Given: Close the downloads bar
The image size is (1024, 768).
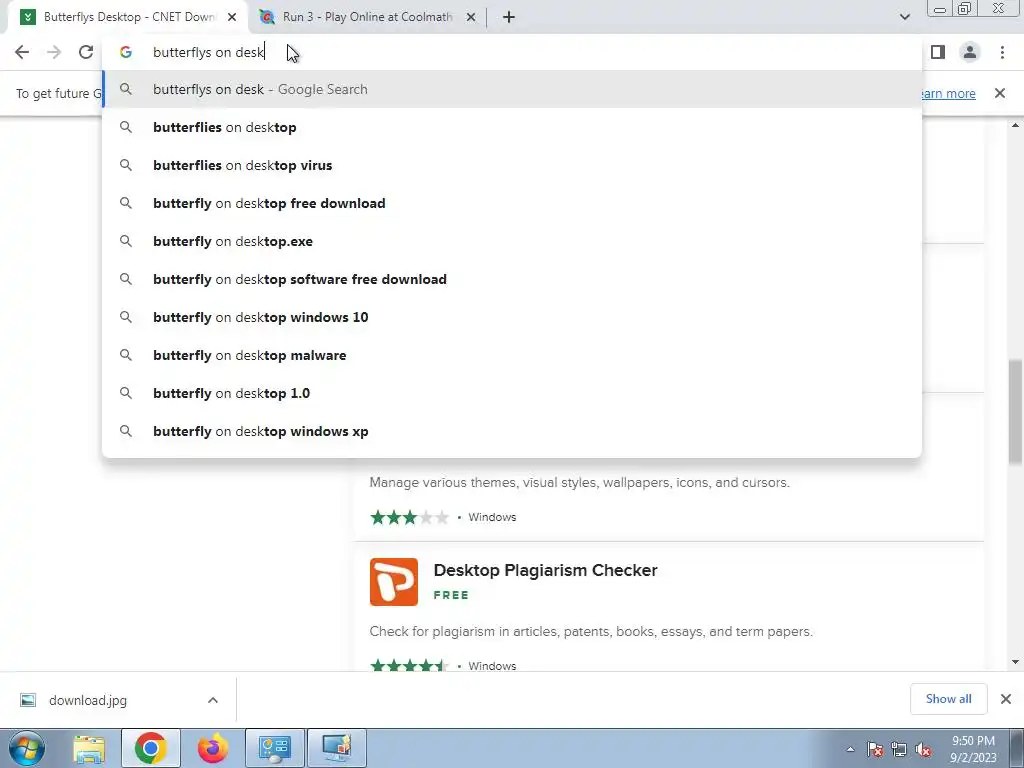Looking at the screenshot, I should click(x=1006, y=699).
